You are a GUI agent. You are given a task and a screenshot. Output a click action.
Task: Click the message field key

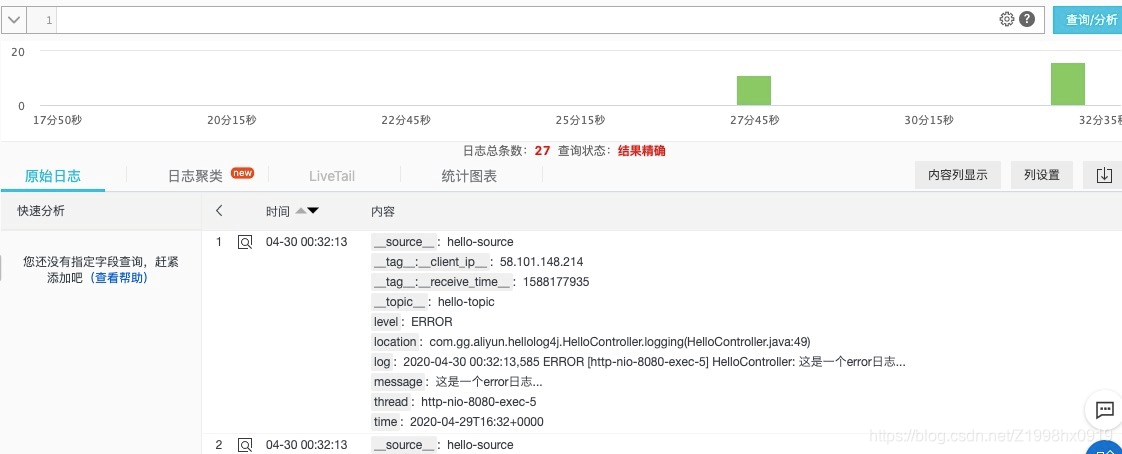(x=399, y=382)
